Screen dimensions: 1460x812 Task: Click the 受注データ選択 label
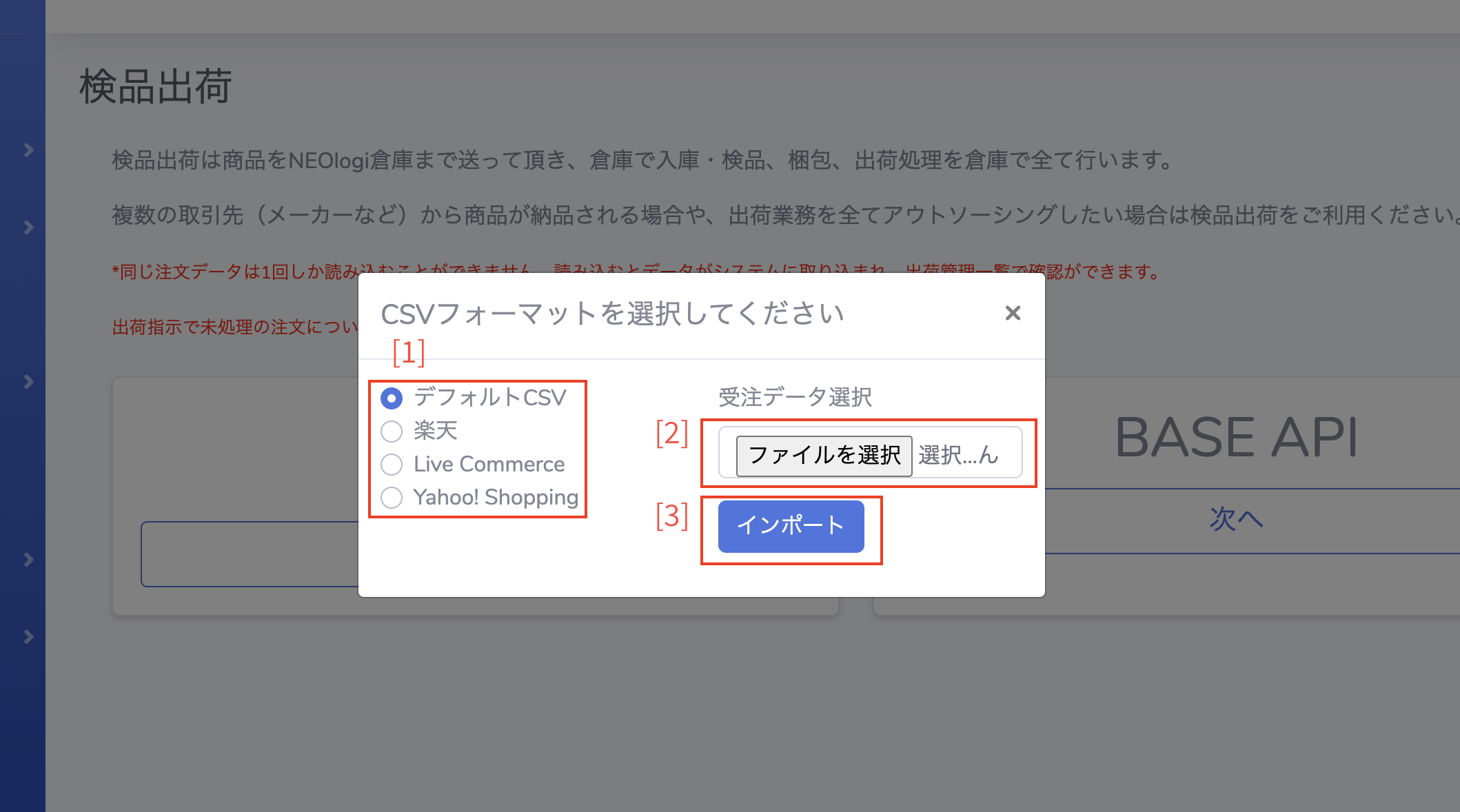coord(795,397)
